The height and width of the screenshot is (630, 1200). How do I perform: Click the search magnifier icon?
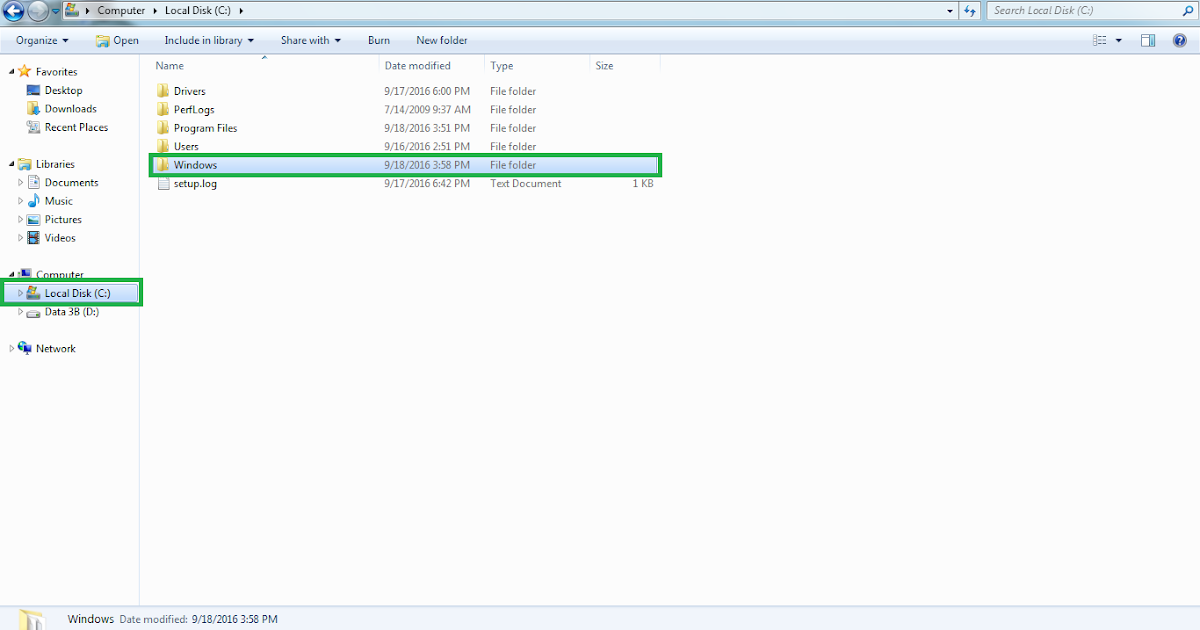(1188, 10)
